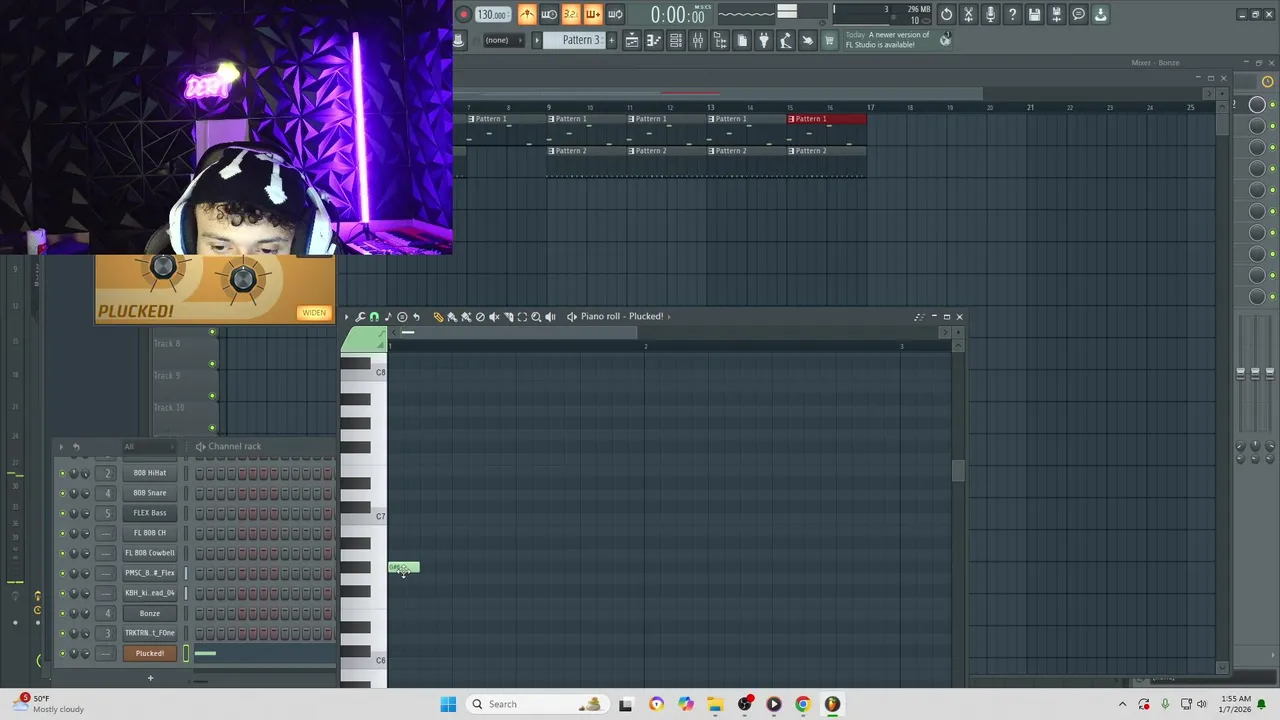Select the zoom tool in Piano roll
The image size is (1280, 720).
click(536, 317)
